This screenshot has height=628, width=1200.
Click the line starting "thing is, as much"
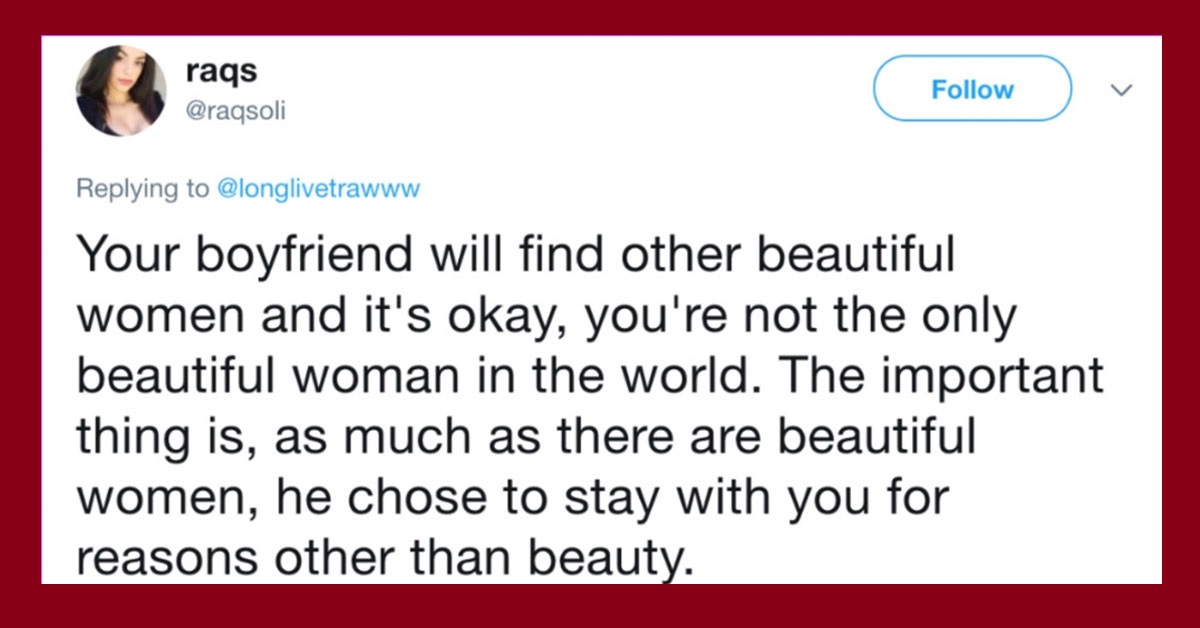click(526, 435)
